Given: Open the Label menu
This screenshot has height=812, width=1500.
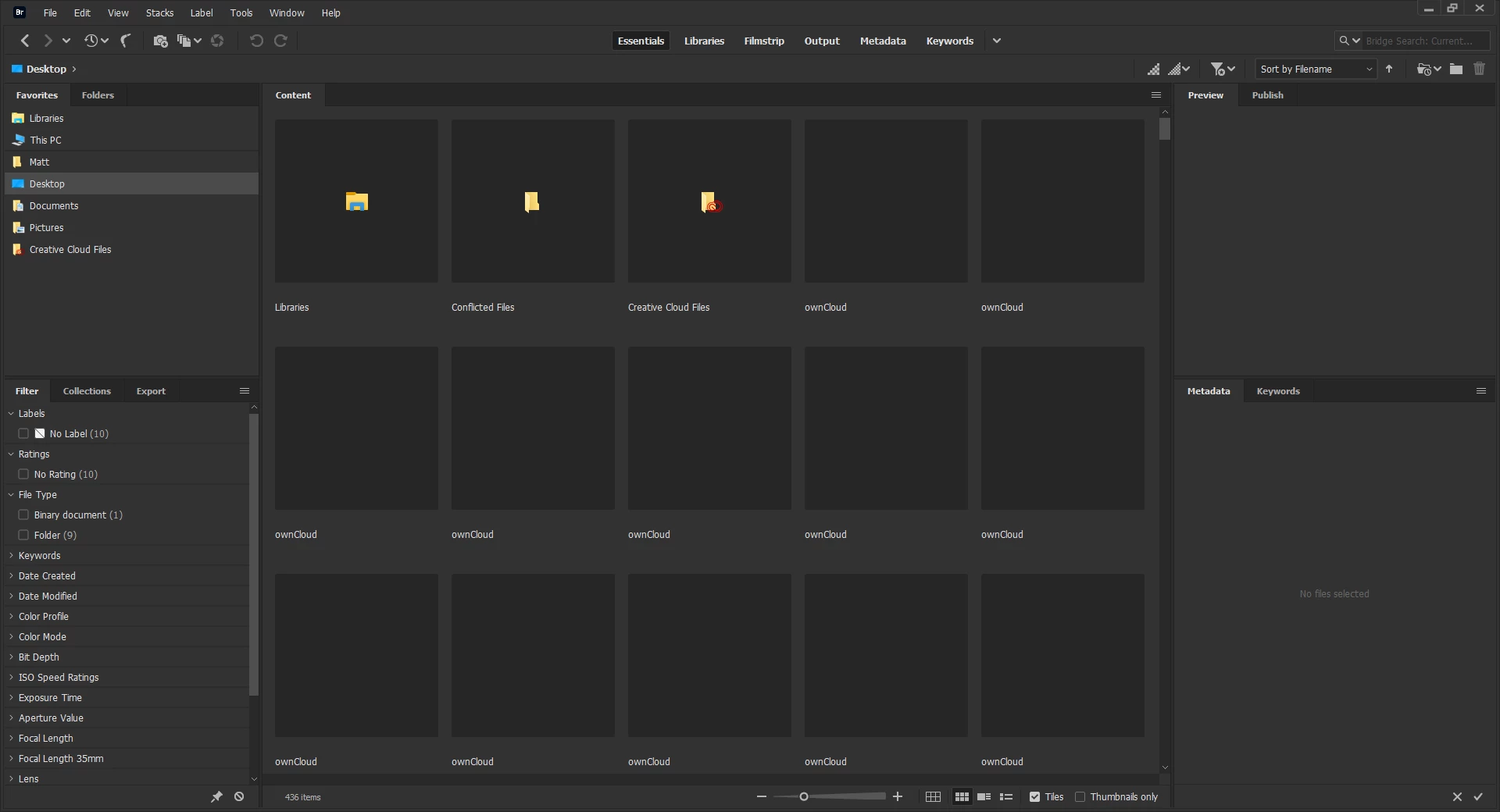Looking at the screenshot, I should [x=202, y=12].
